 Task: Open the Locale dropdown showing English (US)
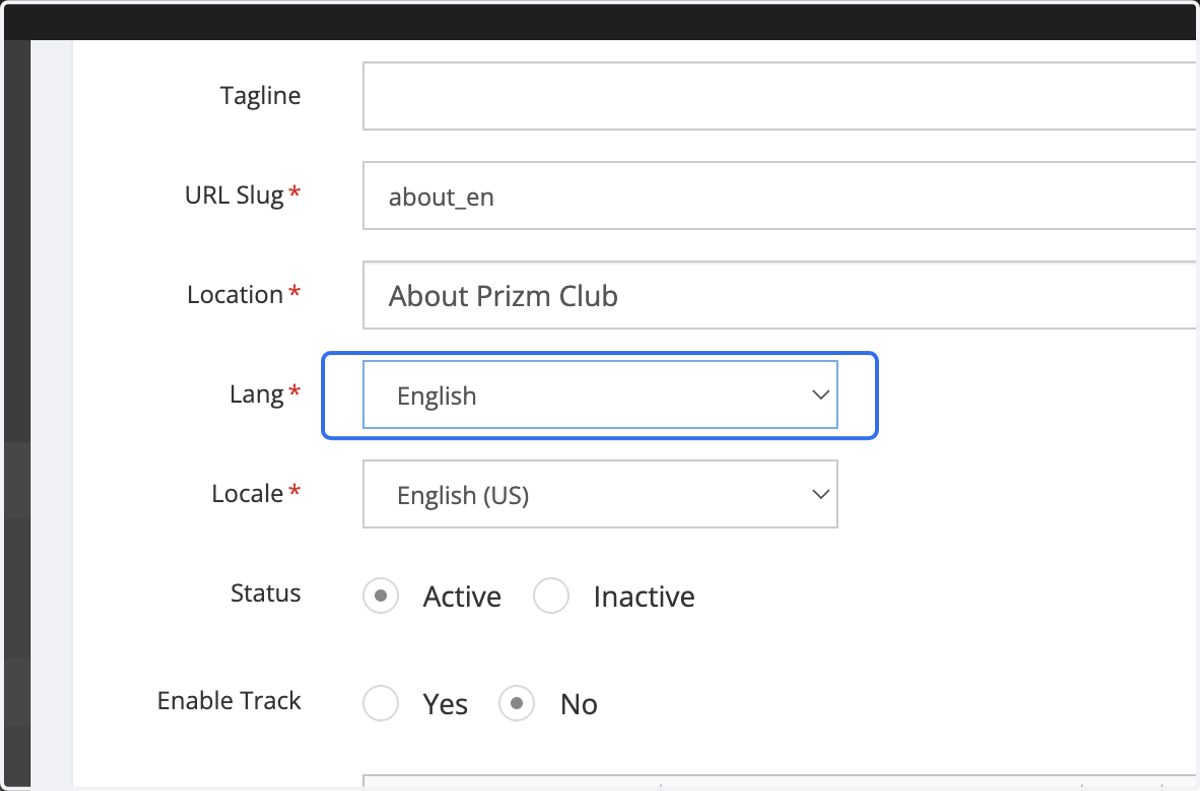600,494
